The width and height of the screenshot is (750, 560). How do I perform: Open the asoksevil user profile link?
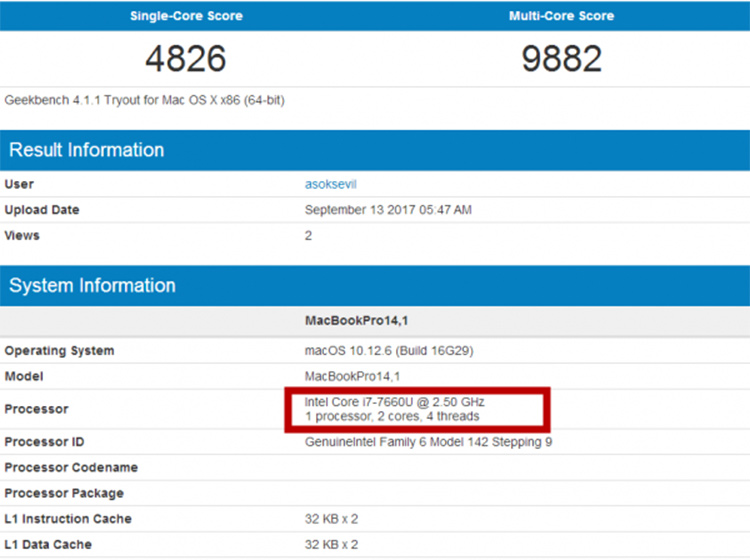tap(332, 185)
